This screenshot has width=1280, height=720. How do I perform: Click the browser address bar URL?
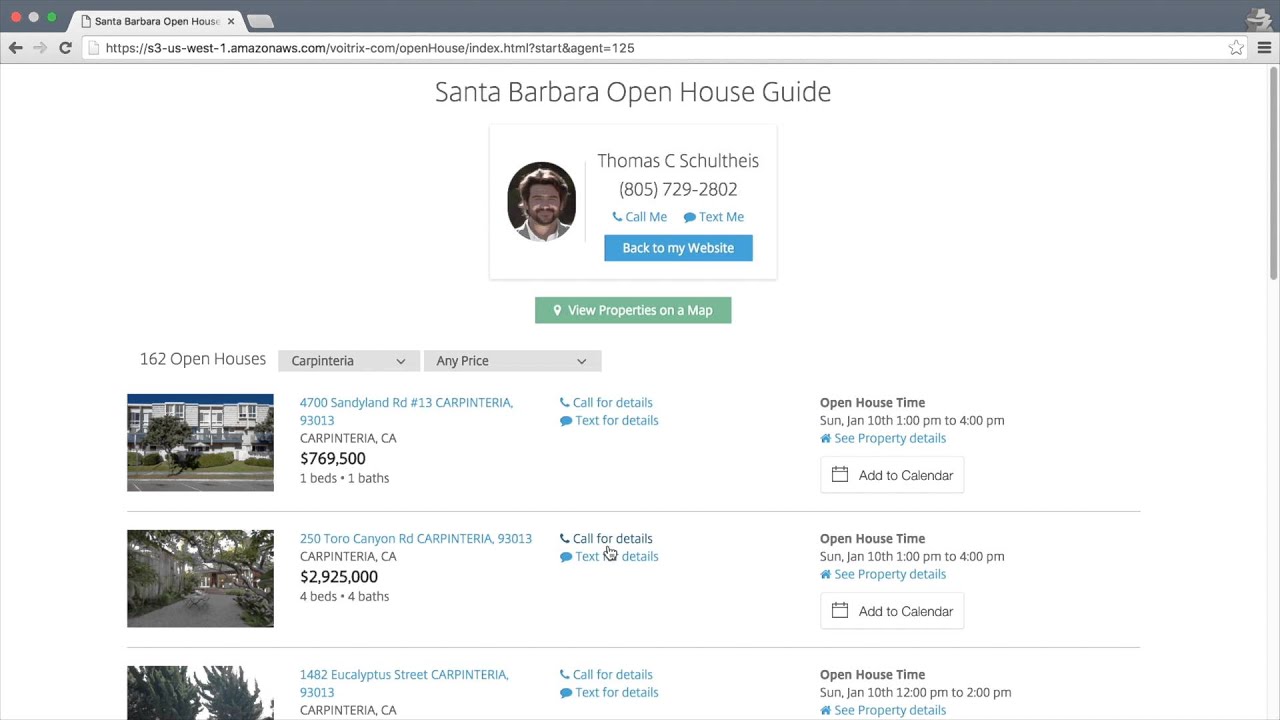[370, 48]
